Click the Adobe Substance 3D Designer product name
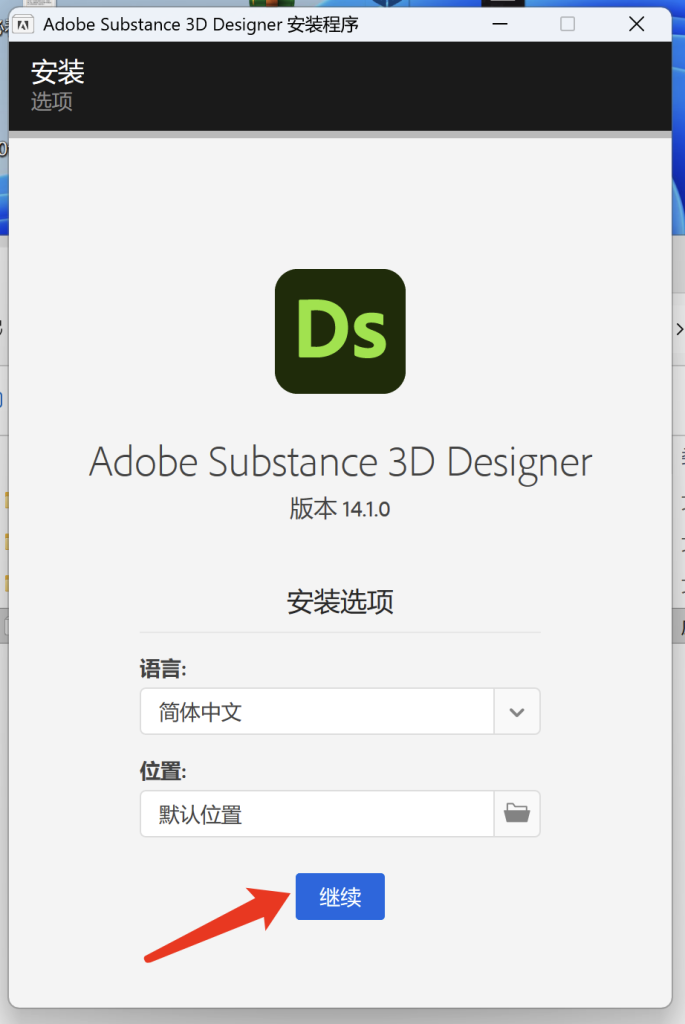The width and height of the screenshot is (685, 1024). [x=340, y=462]
